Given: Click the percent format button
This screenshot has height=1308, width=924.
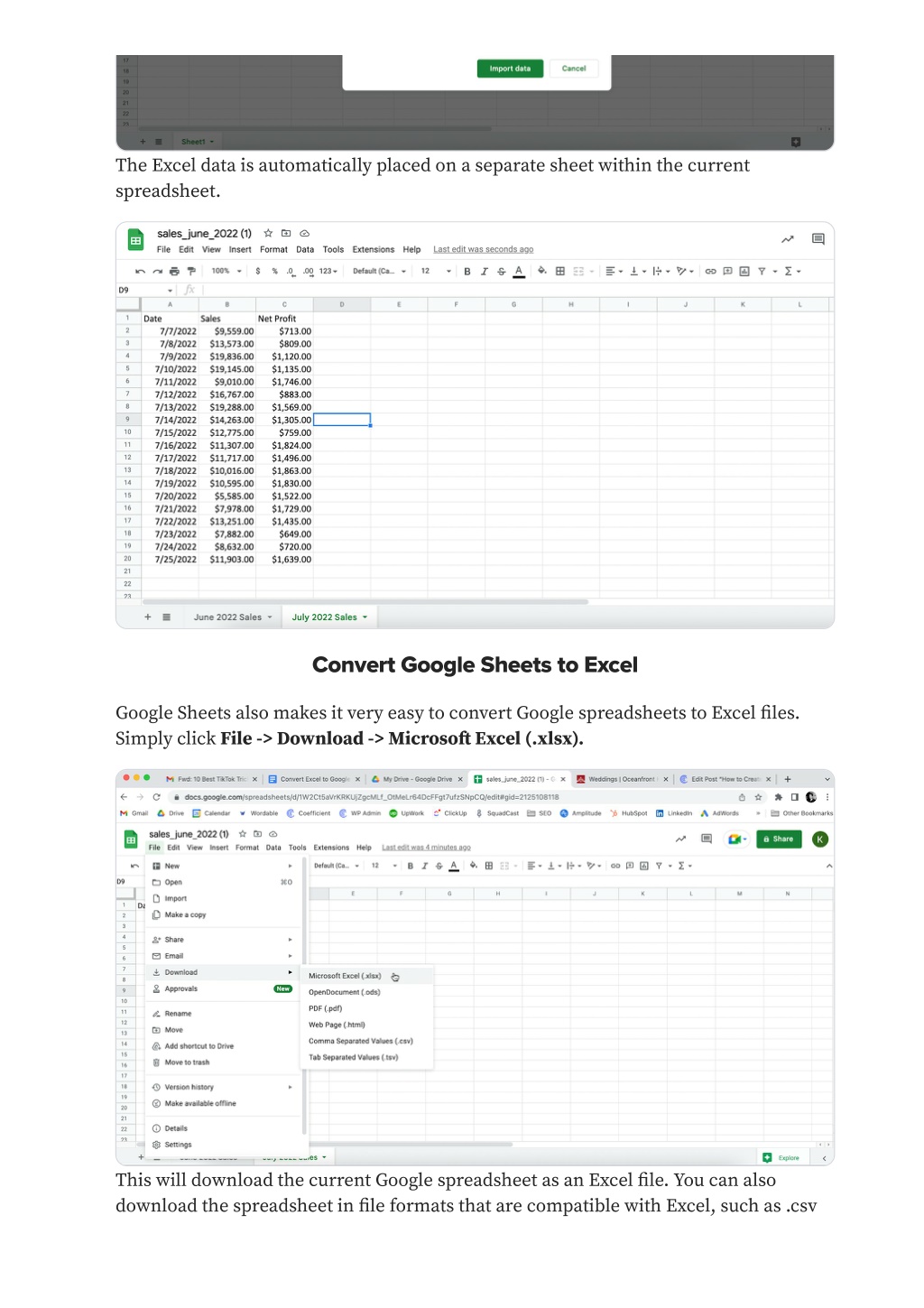Looking at the screenshot, I should (275, 271).
